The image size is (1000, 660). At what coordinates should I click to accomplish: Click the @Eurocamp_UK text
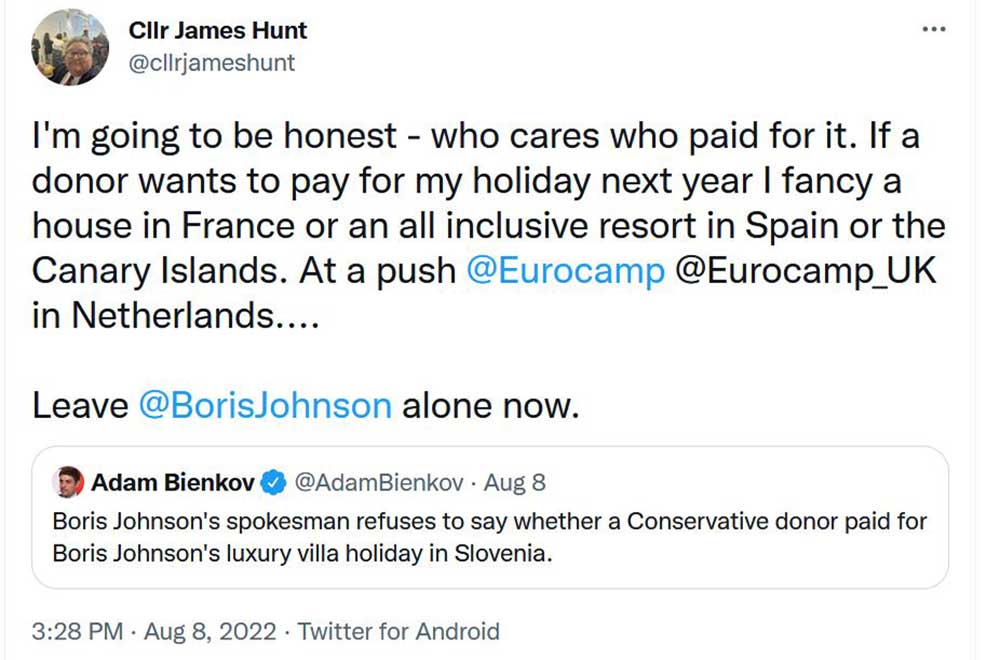[808, 271]
